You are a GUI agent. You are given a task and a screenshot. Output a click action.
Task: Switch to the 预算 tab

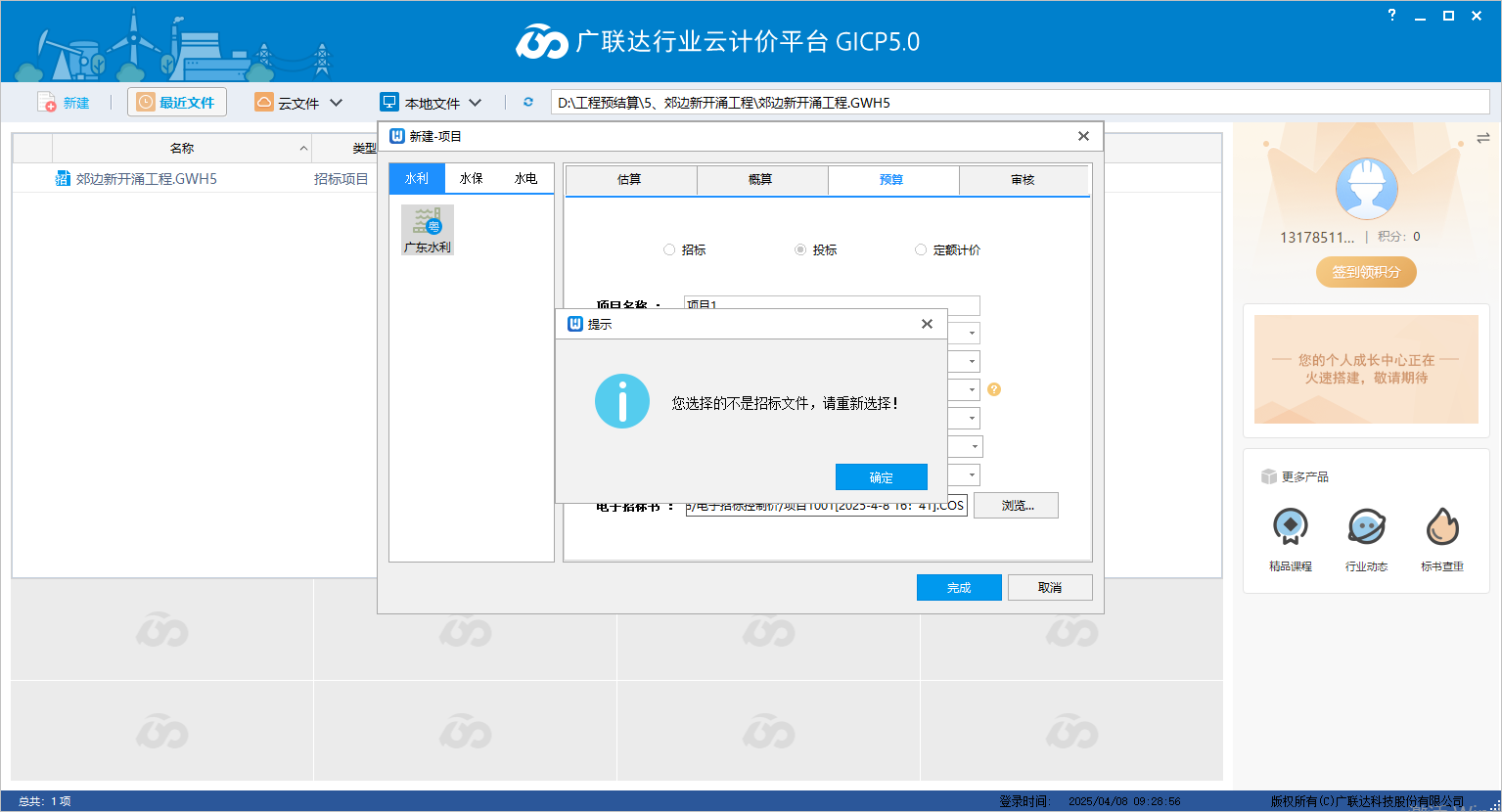coord(892,180)
